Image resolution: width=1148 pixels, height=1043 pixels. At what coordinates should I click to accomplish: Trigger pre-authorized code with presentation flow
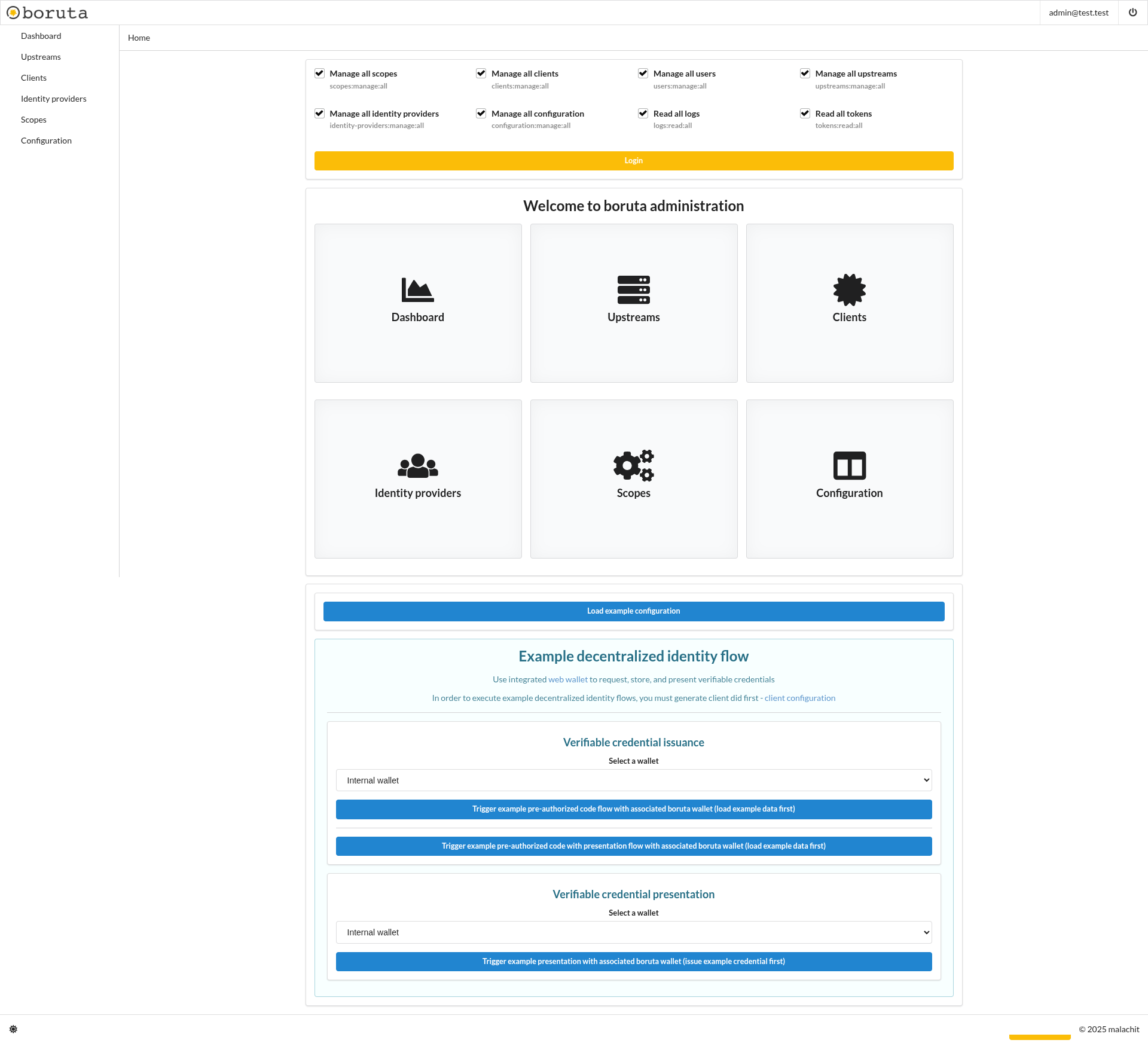pos(633,846)
